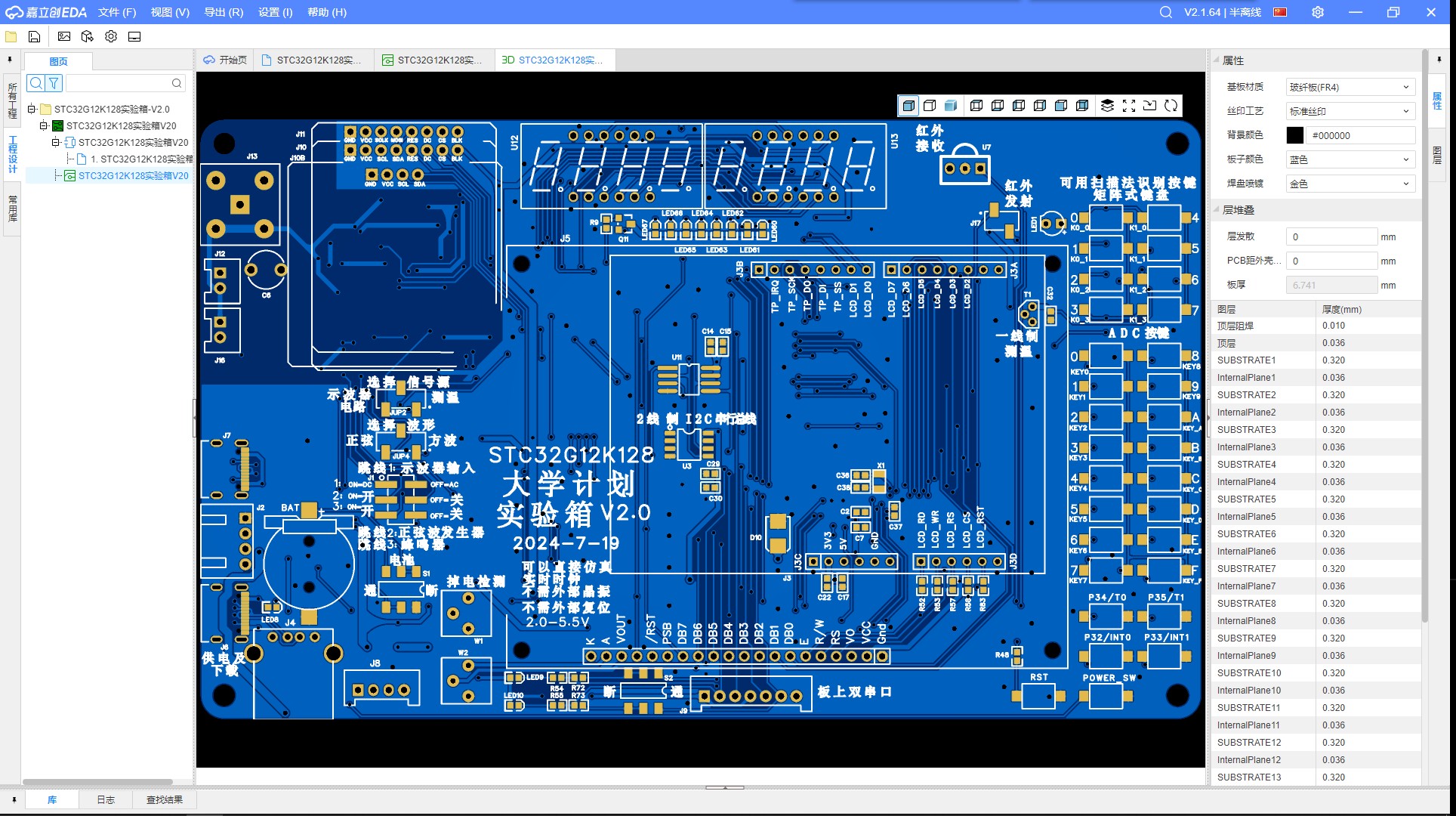Click the fit-to-window icon in 3D toolbar
1456x816 pixels.
[x=1128, y=106]
